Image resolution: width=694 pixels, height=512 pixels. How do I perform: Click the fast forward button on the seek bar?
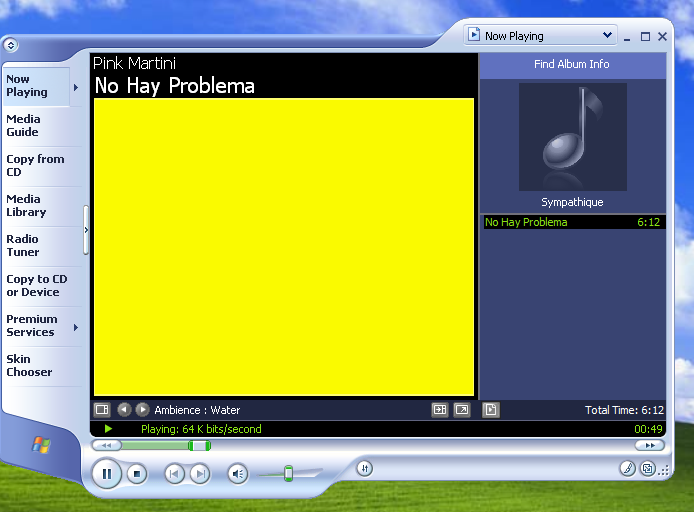tap(650, 445)
